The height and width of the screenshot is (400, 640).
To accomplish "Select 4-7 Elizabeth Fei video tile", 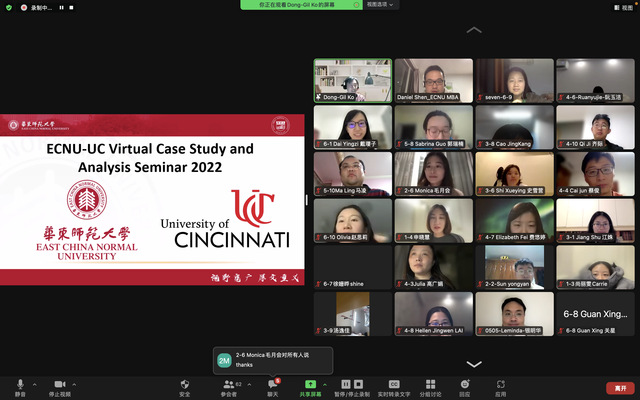I will pyautogui.click(x=515, y=220).
